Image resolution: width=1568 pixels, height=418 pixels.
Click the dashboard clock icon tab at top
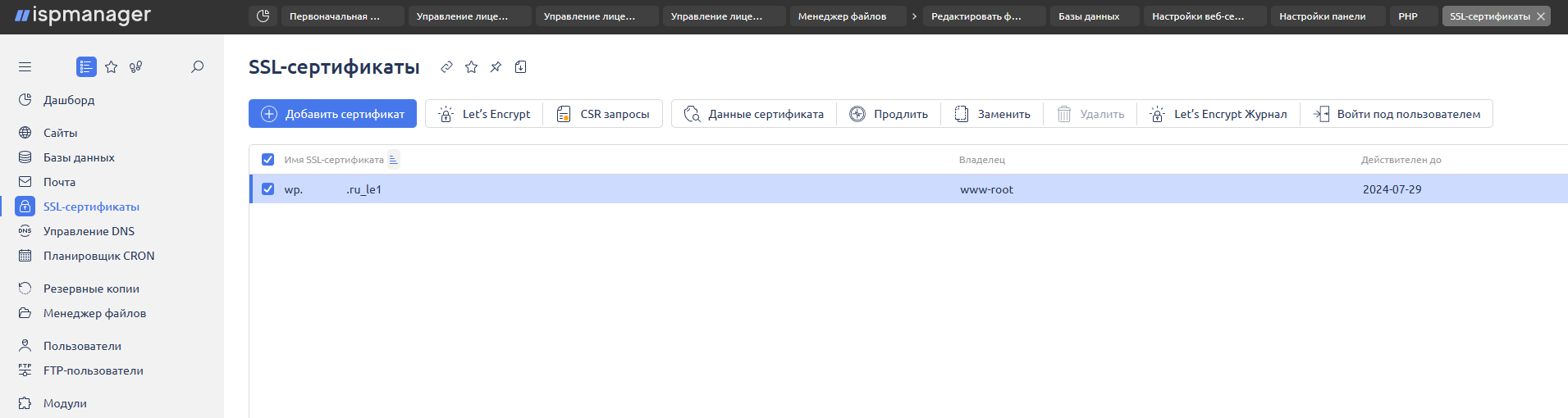(263, 16)
